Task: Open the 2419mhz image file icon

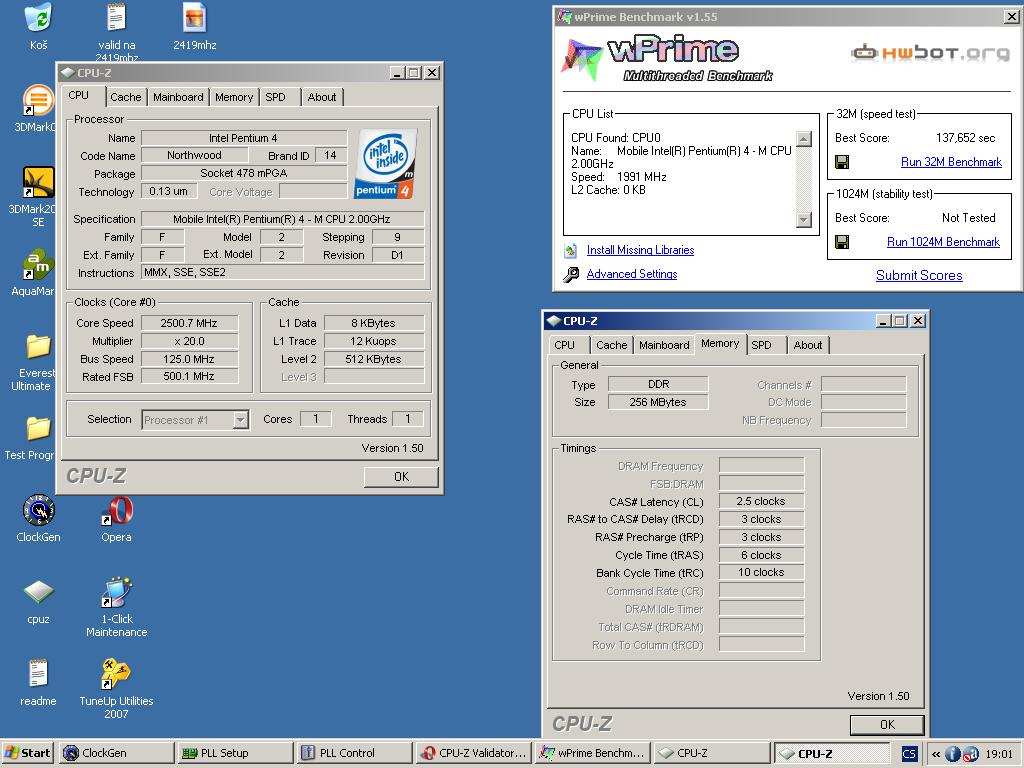Action: [195, 18]
